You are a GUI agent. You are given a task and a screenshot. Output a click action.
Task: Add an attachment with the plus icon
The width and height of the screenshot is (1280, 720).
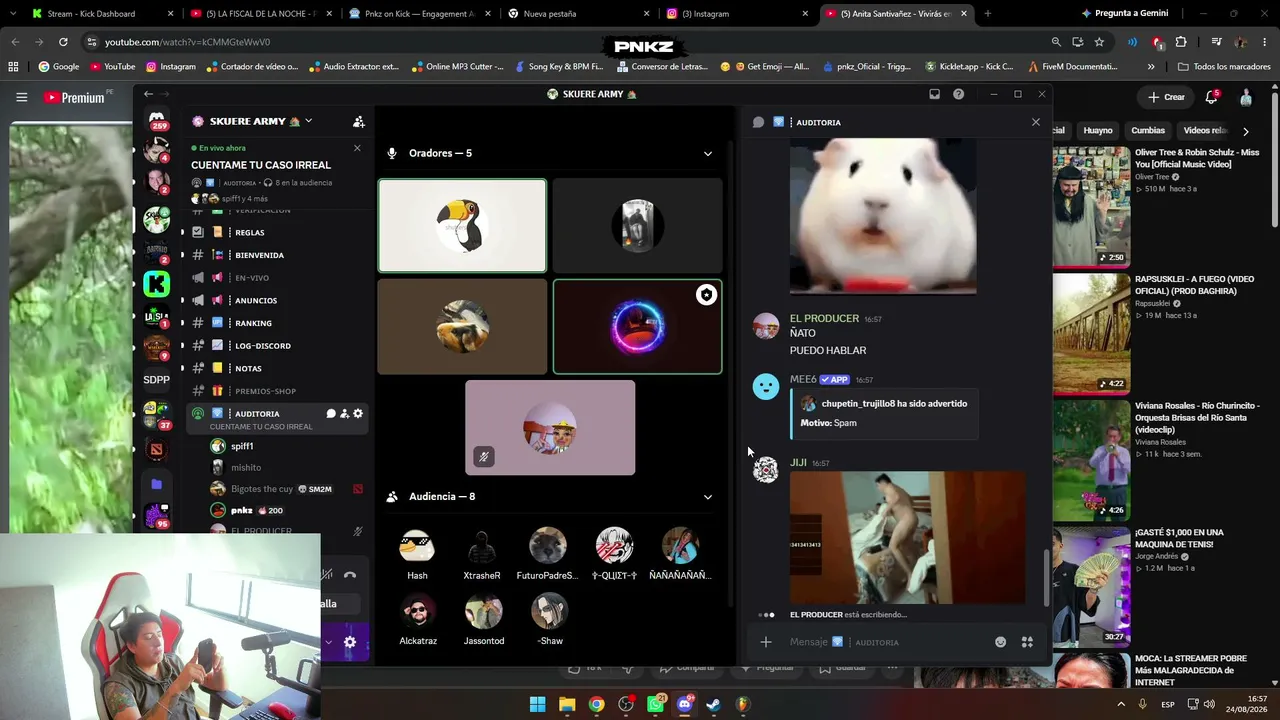(766, 642)
